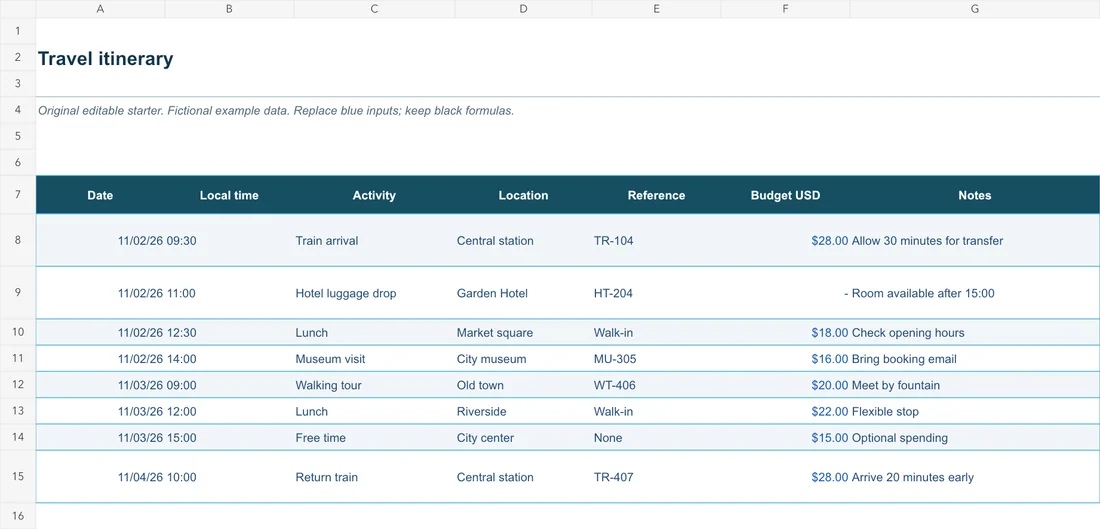Select row 12 header
The image size is (1100, 529).
(x=18, y=384)
